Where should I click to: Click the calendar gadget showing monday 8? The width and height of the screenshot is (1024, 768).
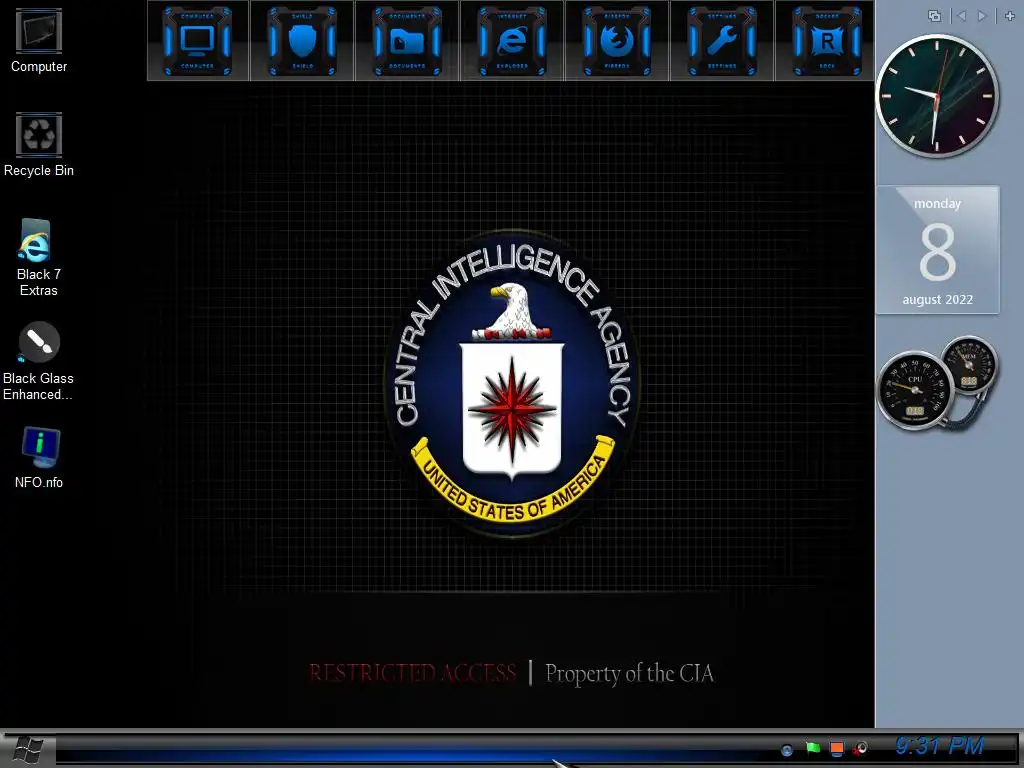(x=937, y=250)
